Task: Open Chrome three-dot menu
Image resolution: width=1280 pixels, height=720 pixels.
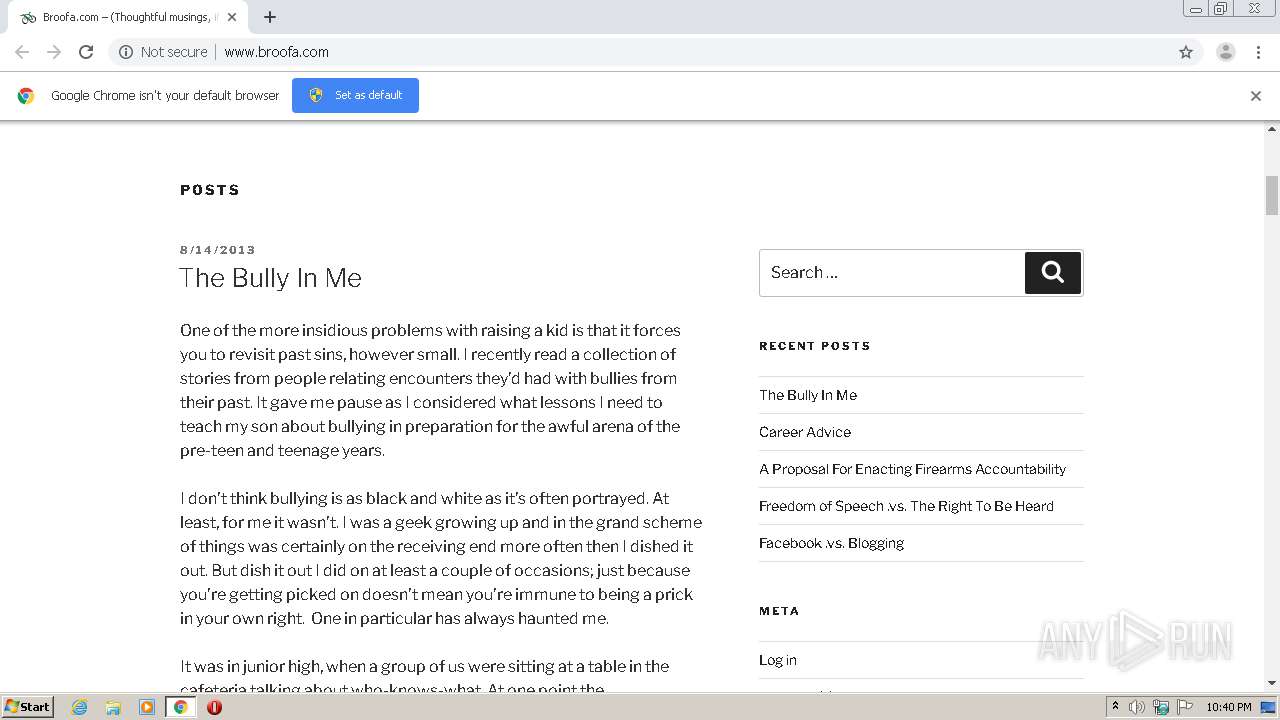Action: pos(1258,52)
